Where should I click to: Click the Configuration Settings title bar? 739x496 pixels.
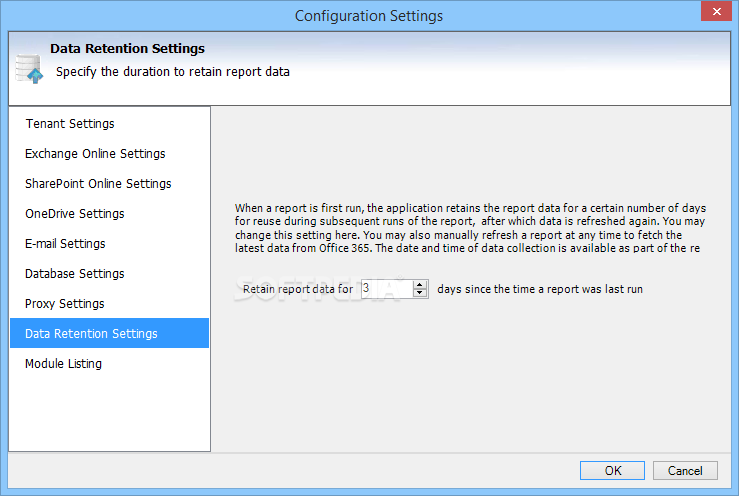pyautogui.click(x=369, y=16)
